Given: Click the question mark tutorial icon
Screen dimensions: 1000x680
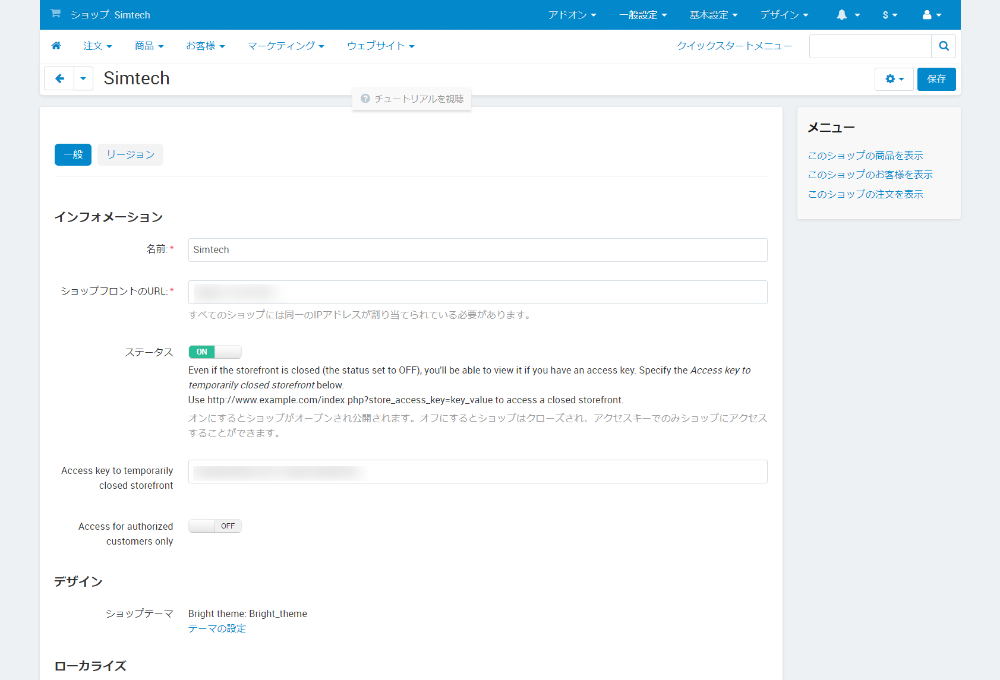Looking at the screenshot, I should point(365,99).
